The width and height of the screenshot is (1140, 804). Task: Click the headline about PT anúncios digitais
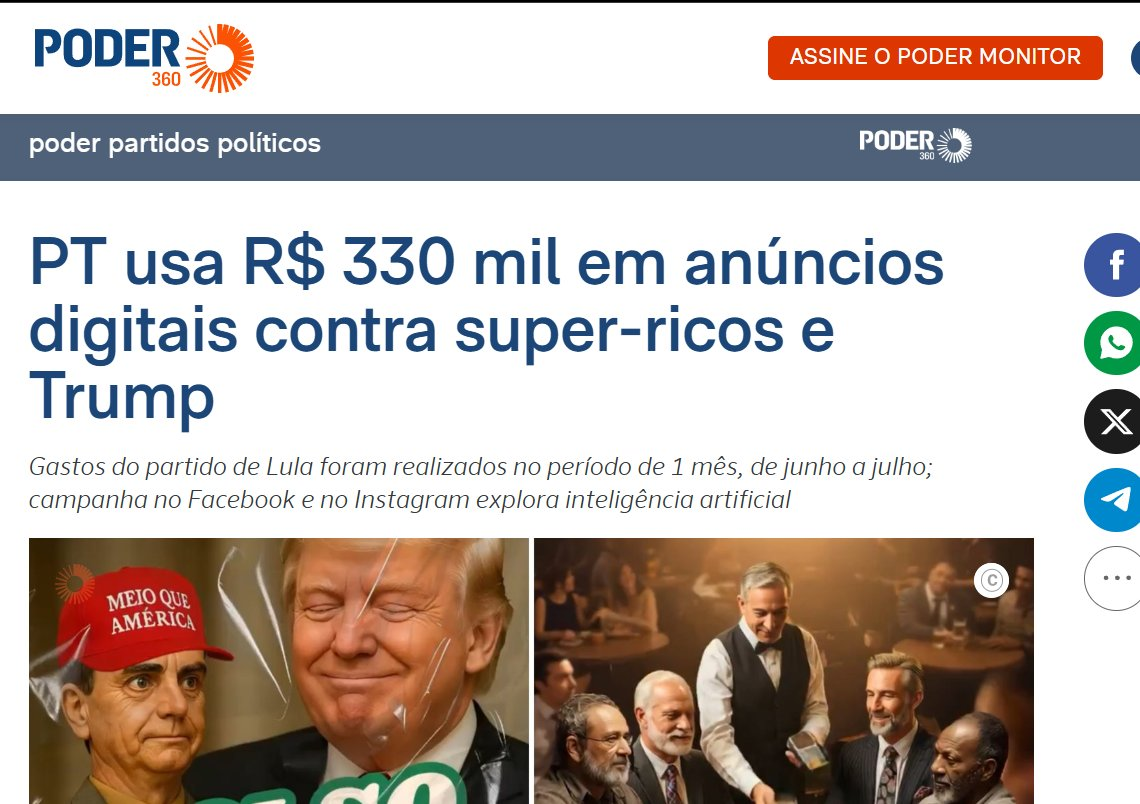click(486, 329)
